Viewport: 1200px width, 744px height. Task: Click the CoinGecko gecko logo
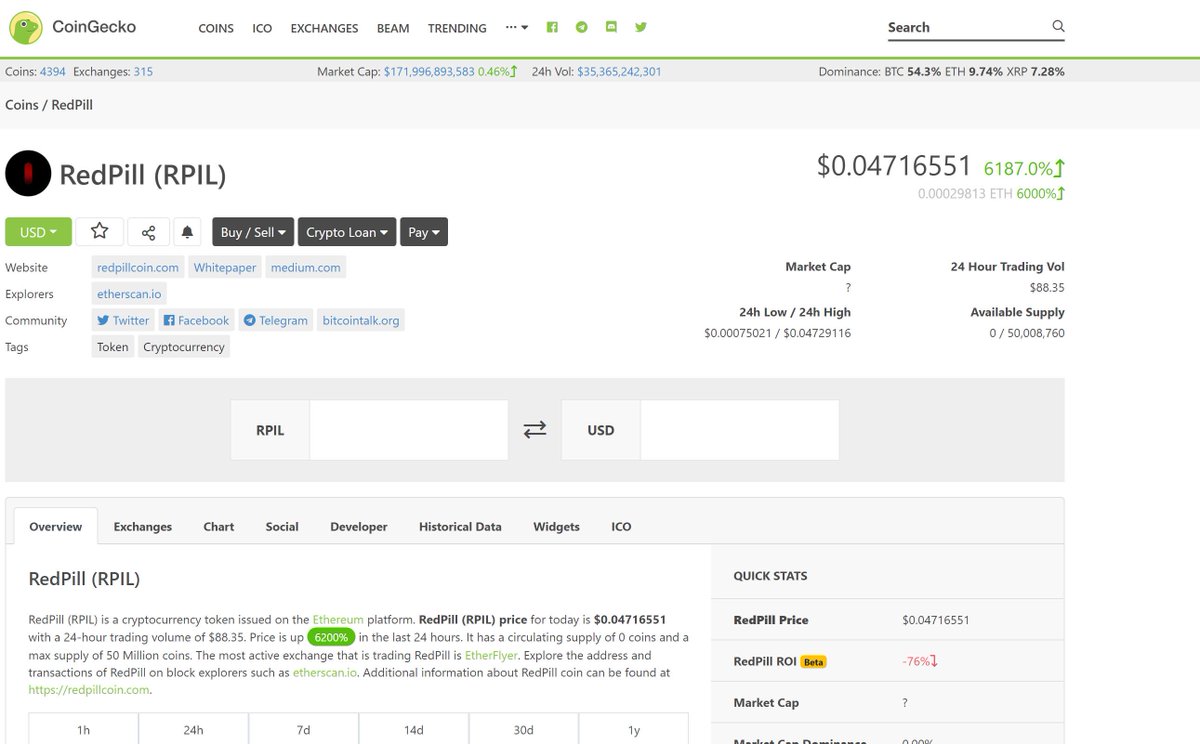pyautogui.click(x=27, y=27)
